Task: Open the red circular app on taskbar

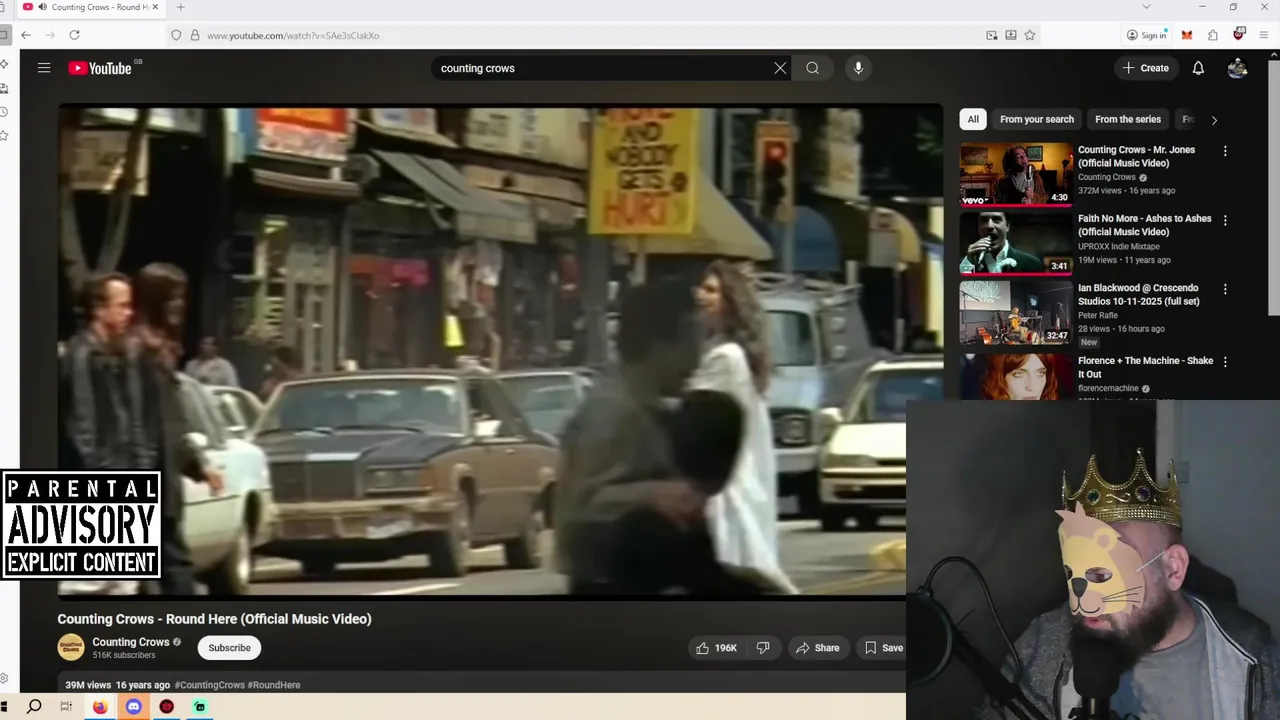Action: (166, 707)
